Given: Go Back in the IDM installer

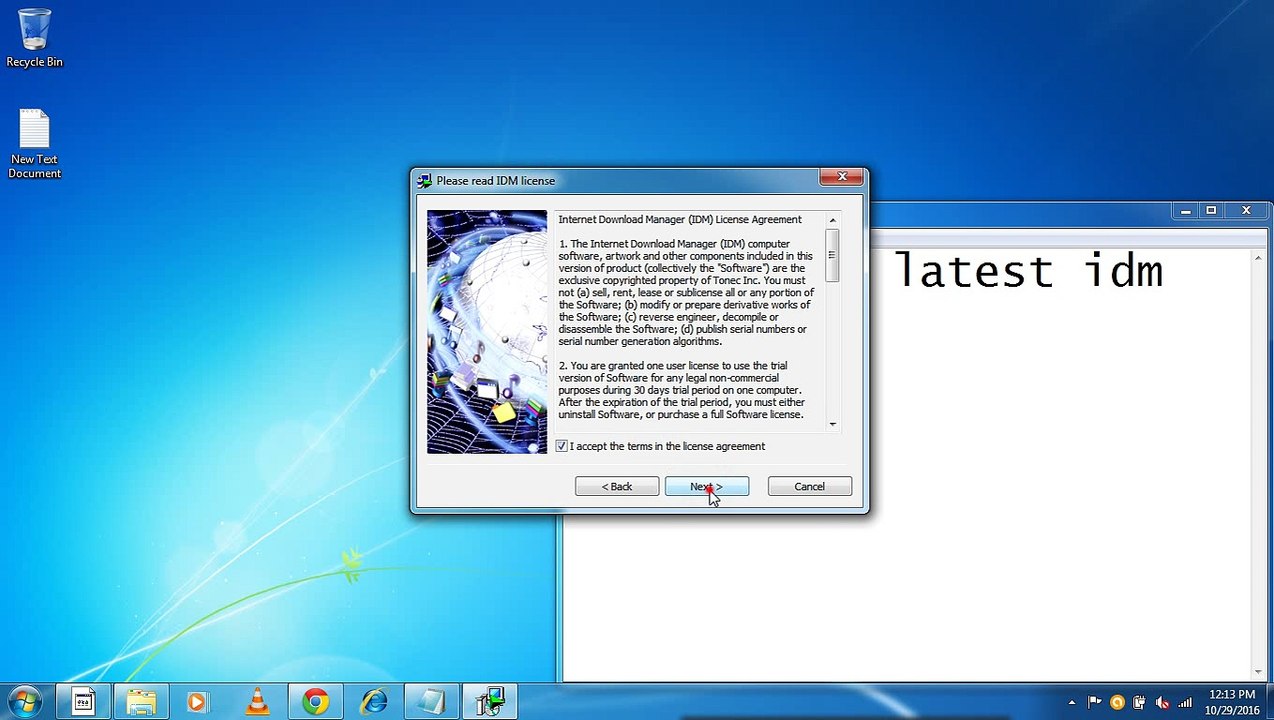Looking at the screenshot, I should [616, 487].
